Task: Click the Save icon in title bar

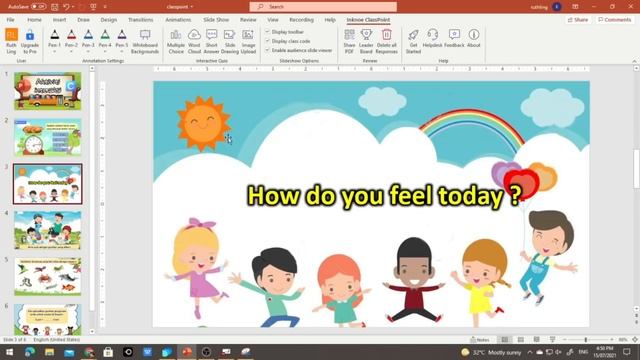Action: pyautogui.click(x=54, y=7)
